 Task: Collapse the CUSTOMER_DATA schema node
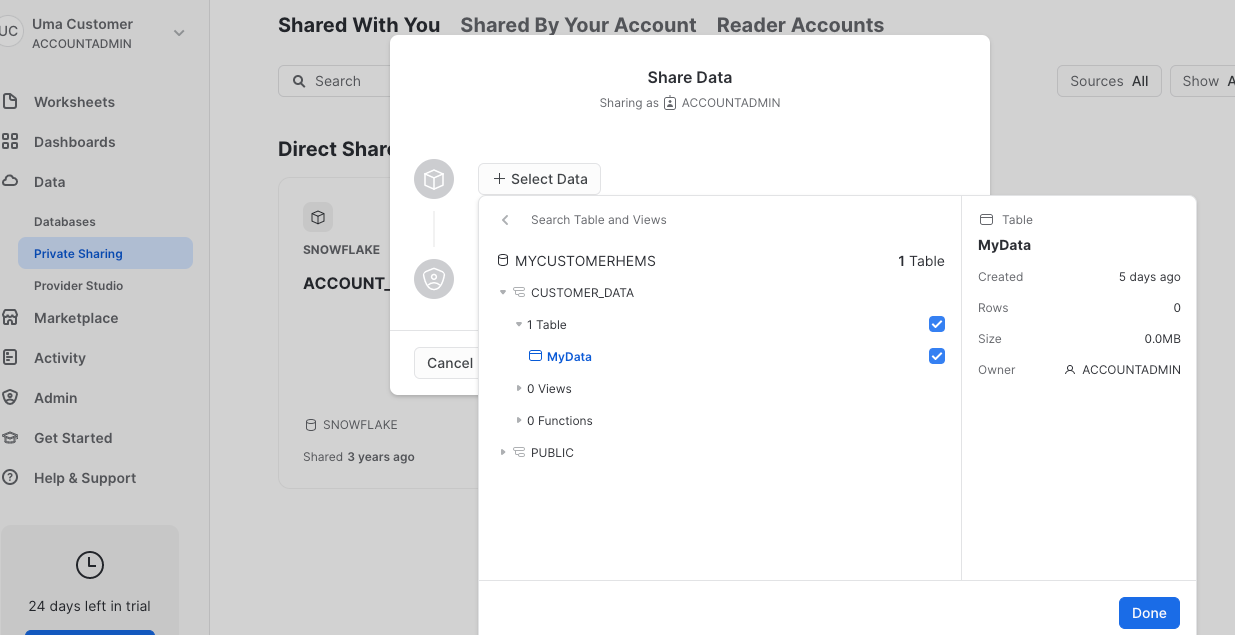point(503,293)
